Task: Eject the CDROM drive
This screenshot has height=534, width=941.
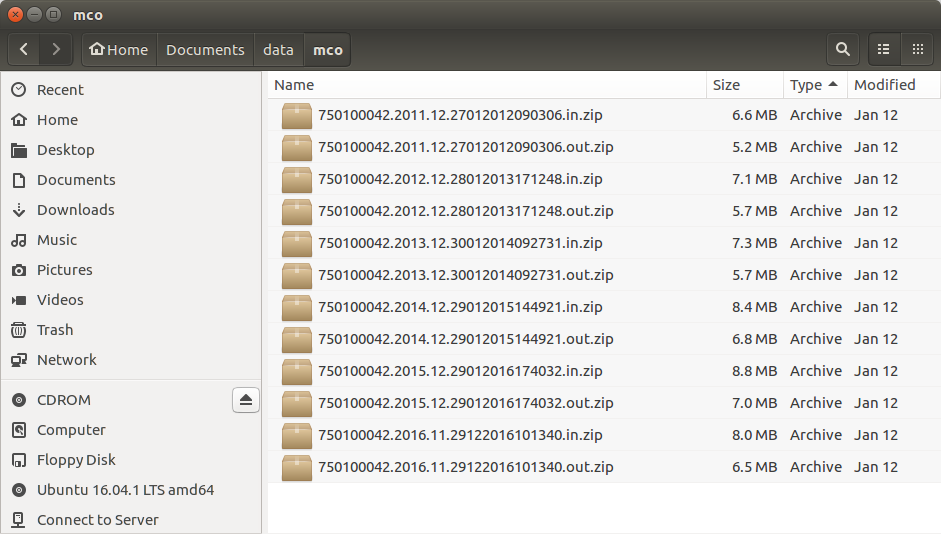Action: coord(246,400)
